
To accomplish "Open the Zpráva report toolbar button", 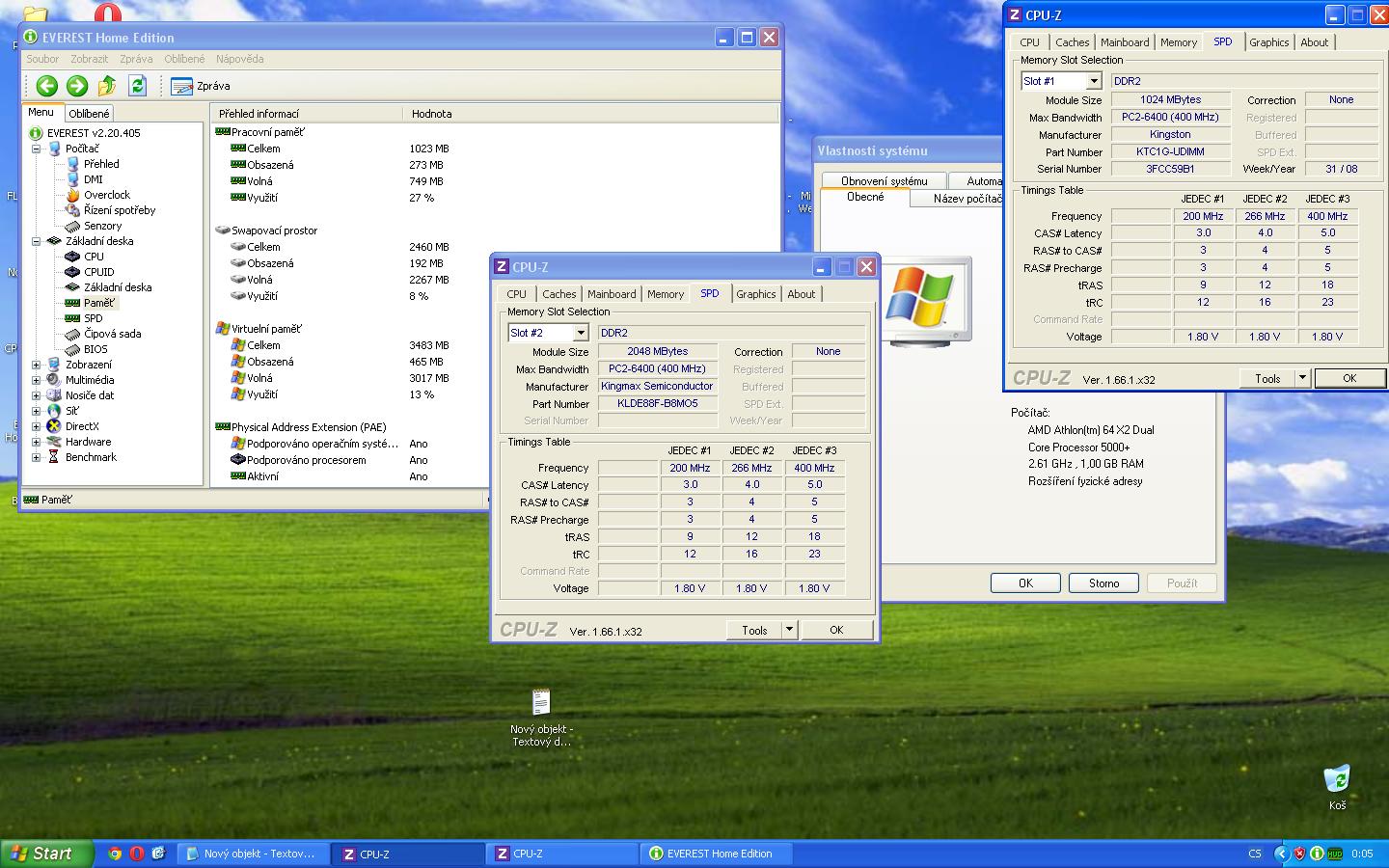I will point(201,86).
